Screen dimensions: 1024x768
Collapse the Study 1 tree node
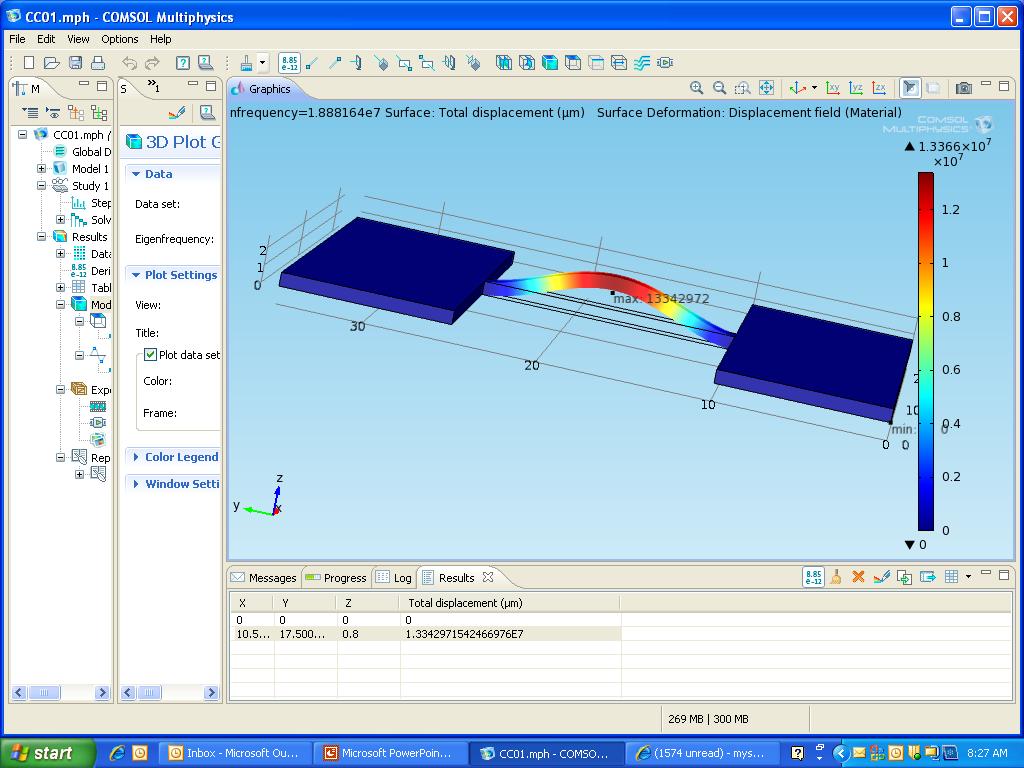coord(42,186)
